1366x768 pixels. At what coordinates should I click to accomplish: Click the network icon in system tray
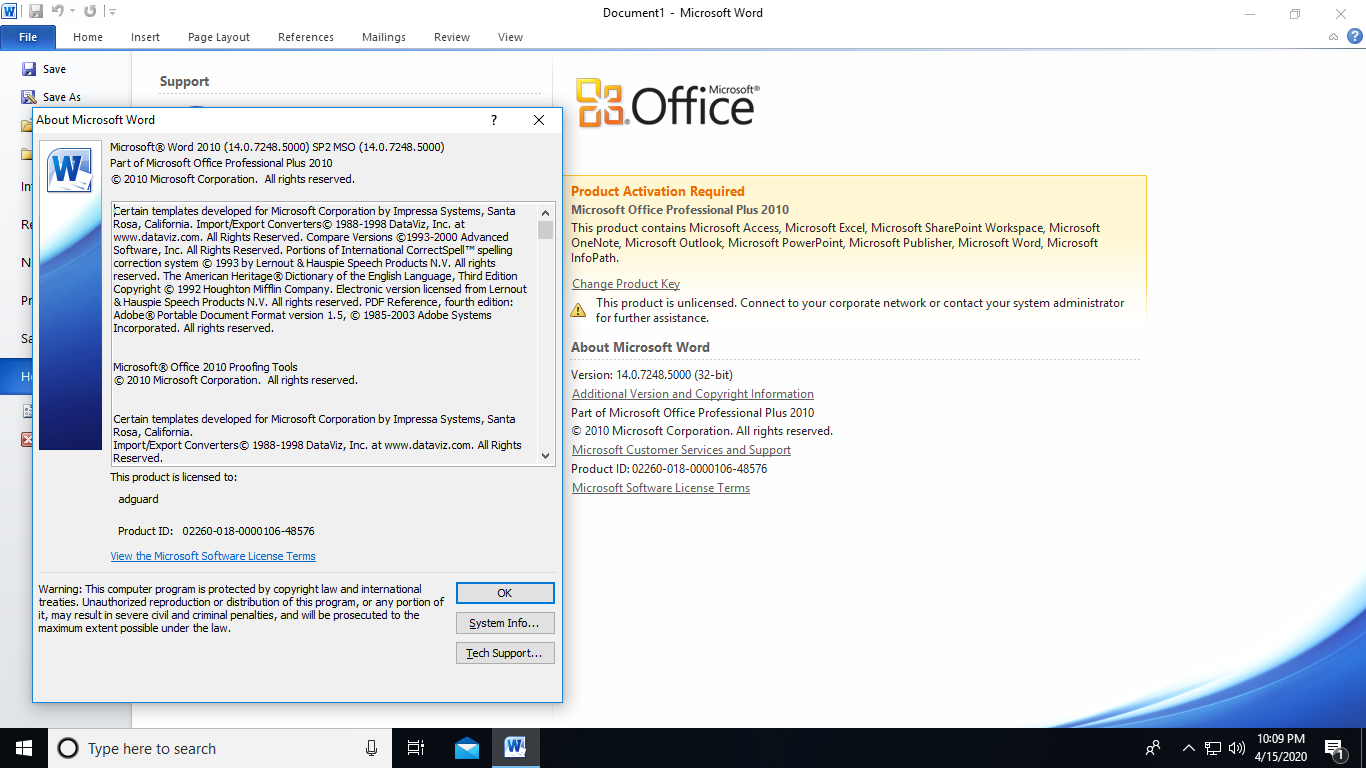1213,748
